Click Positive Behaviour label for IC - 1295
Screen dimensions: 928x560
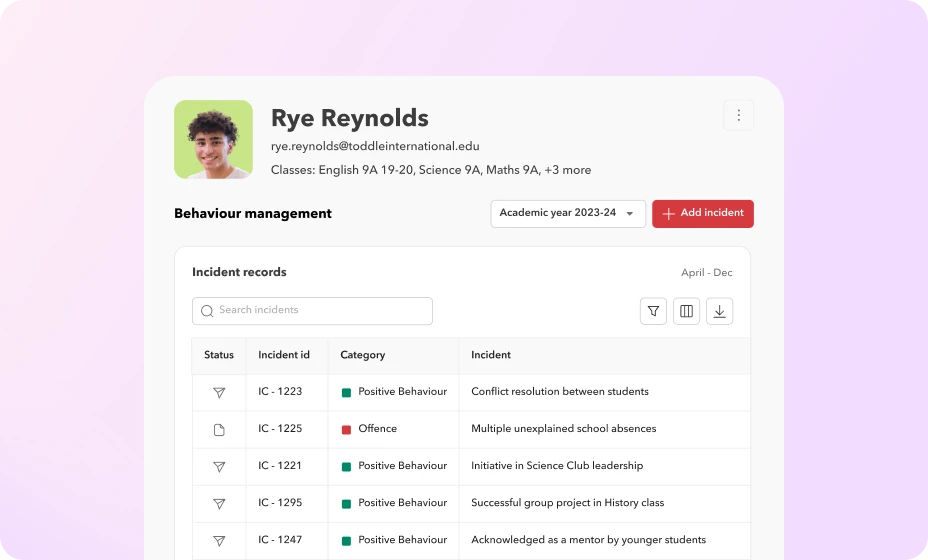coord(402,502)
